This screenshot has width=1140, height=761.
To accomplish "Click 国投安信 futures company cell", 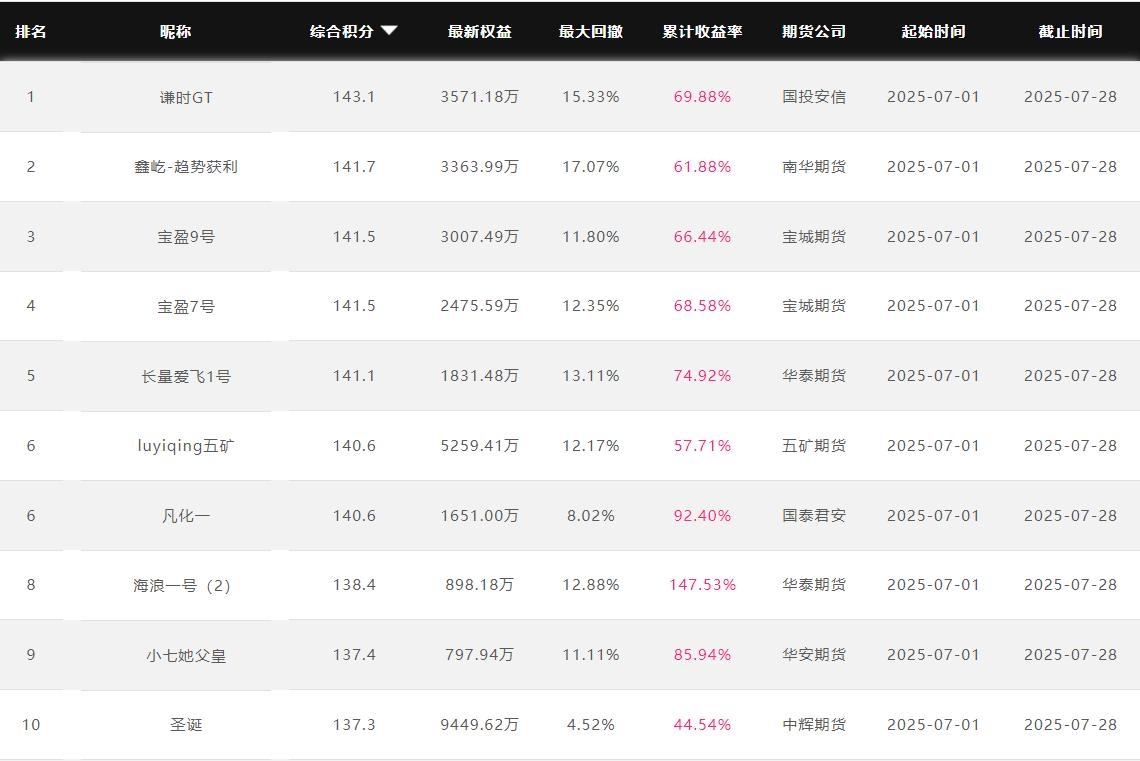I will tap(813, 97).
